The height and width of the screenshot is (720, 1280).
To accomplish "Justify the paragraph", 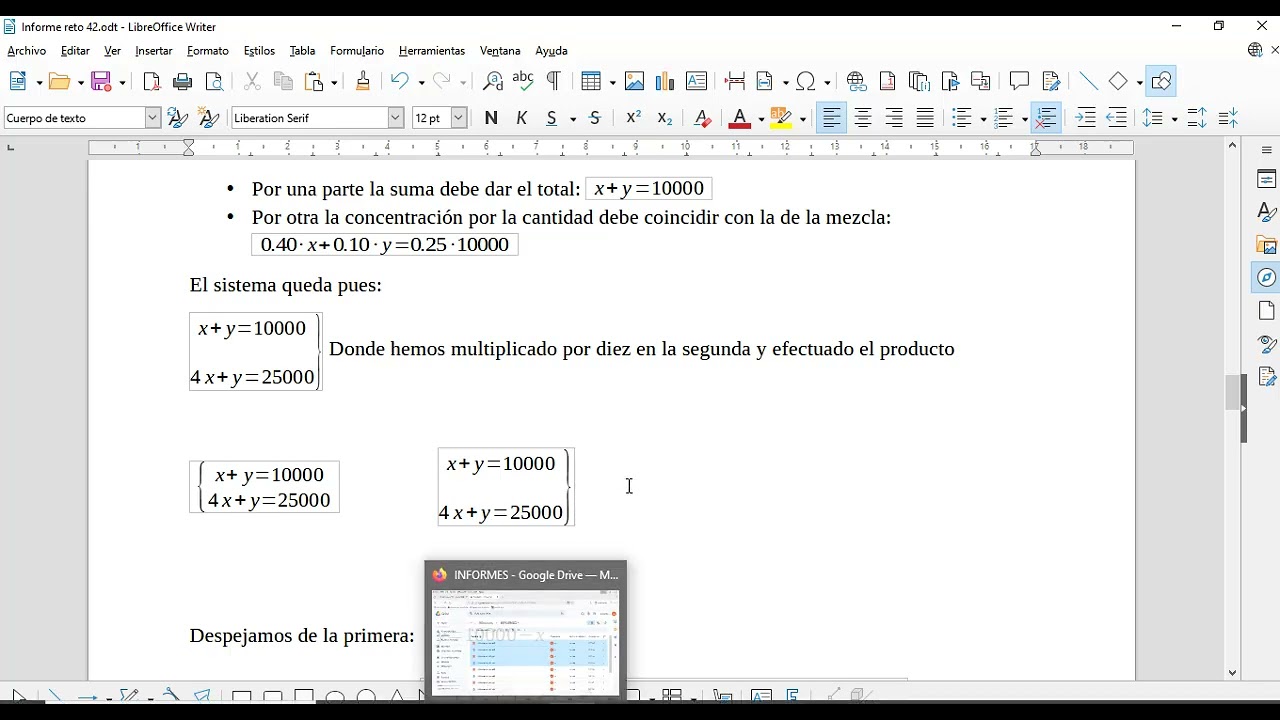I will (x=925, y=118).
